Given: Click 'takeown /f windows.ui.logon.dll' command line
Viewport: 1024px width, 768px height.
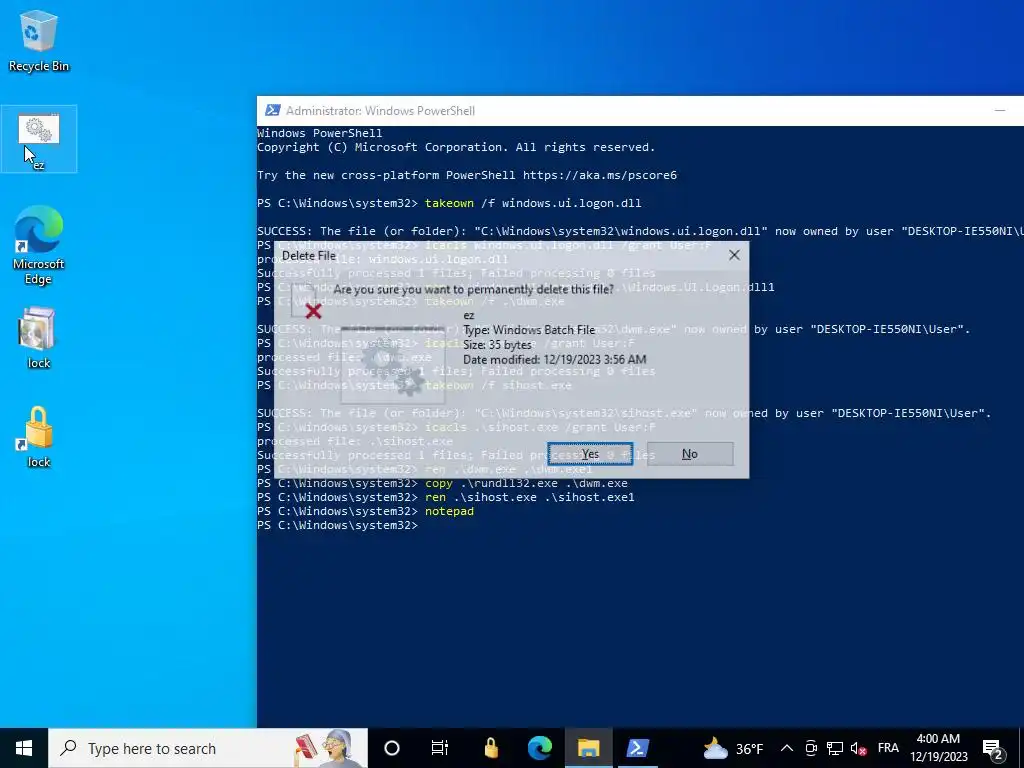Looking at the screenshot, I should pyautogui.click(x=533, y=203).
